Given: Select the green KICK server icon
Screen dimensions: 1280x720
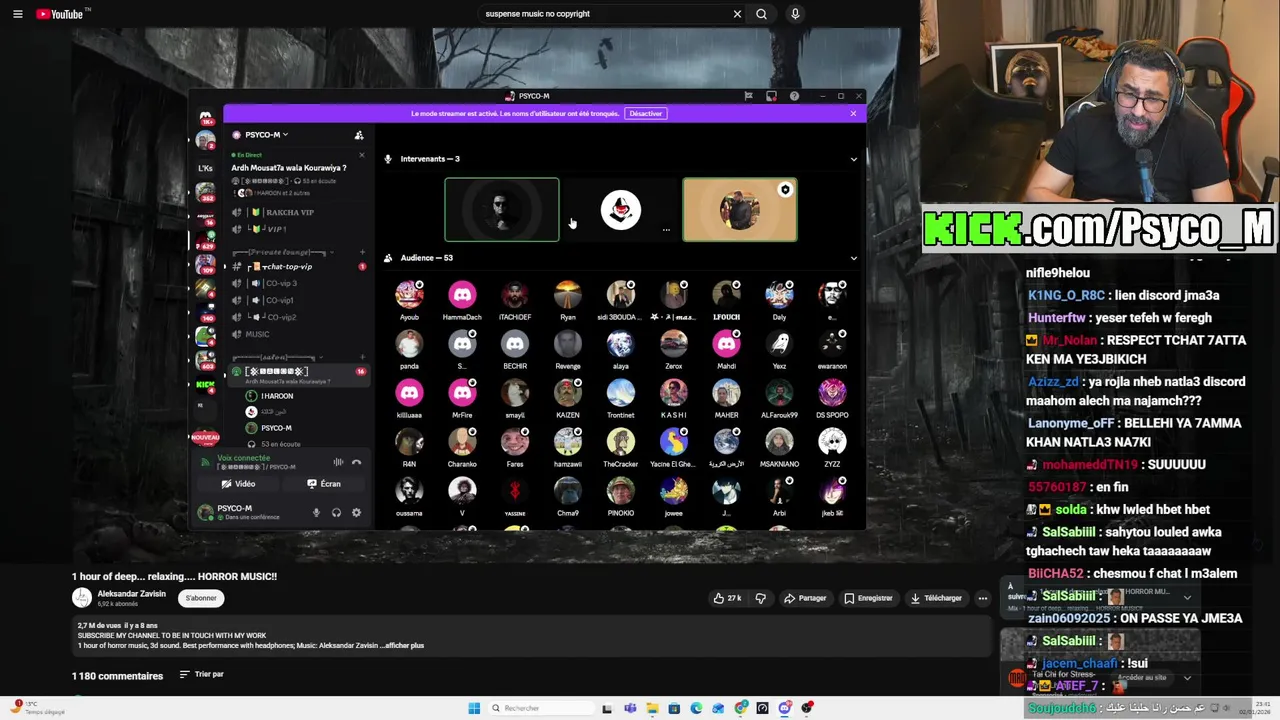Looking at the screenshot, I should [205, 385].
